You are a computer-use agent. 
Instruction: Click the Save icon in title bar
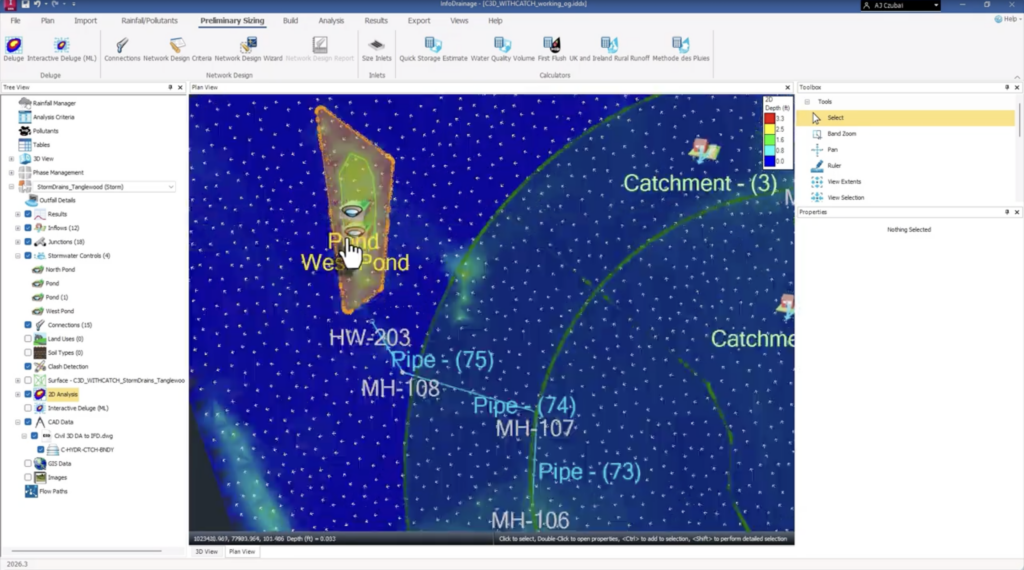25,4
